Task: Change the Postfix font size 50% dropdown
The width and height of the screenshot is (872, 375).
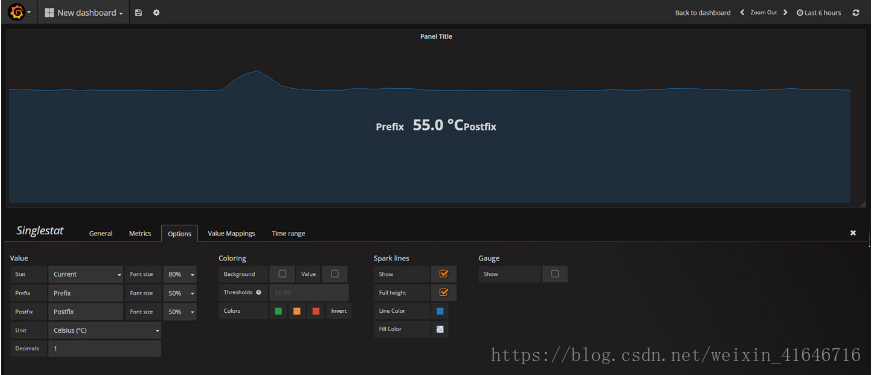Action: pyautogui.click(x=180, y=312)
